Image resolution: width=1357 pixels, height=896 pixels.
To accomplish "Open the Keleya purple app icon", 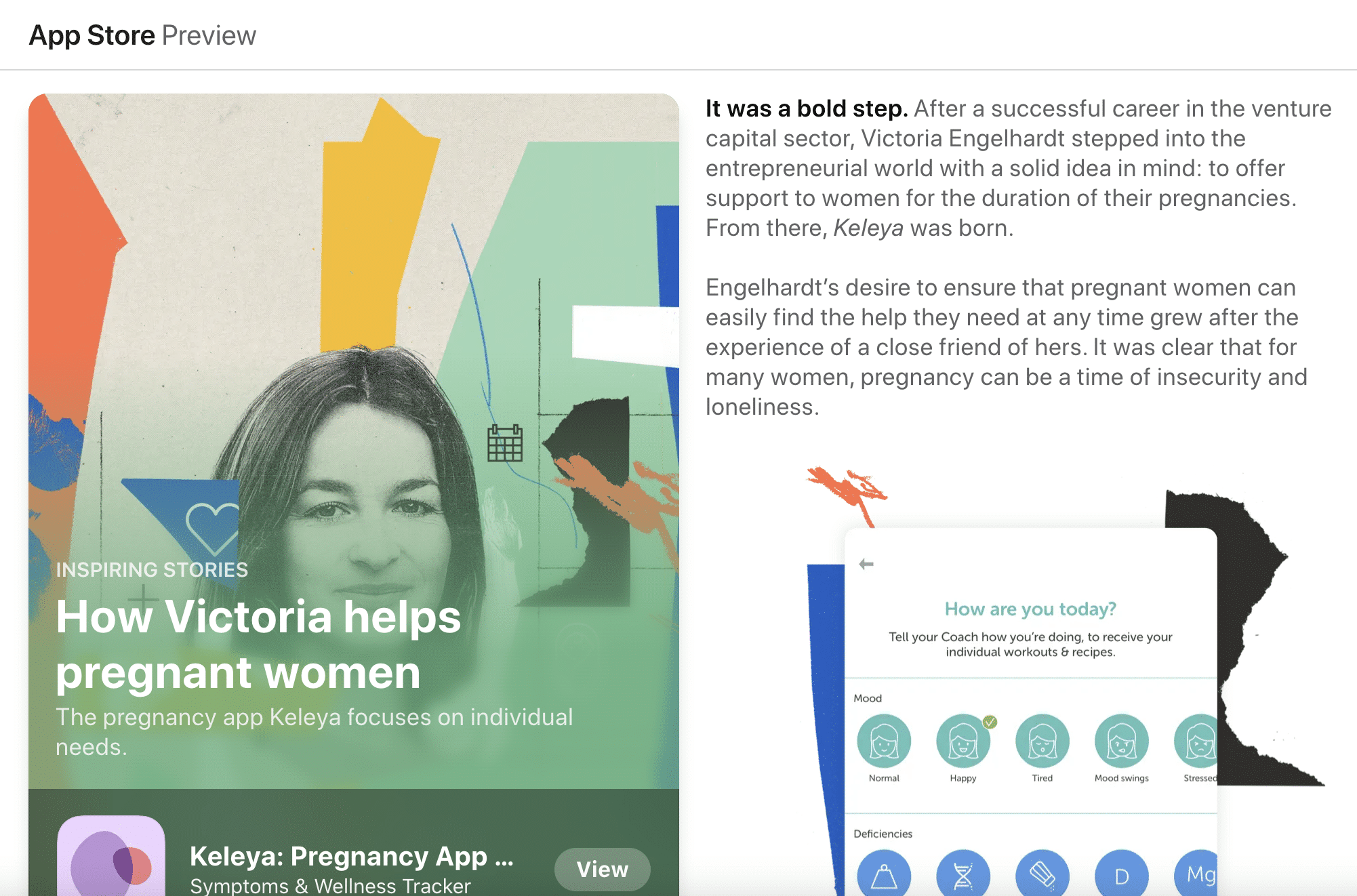I will (x=111, y=855).
